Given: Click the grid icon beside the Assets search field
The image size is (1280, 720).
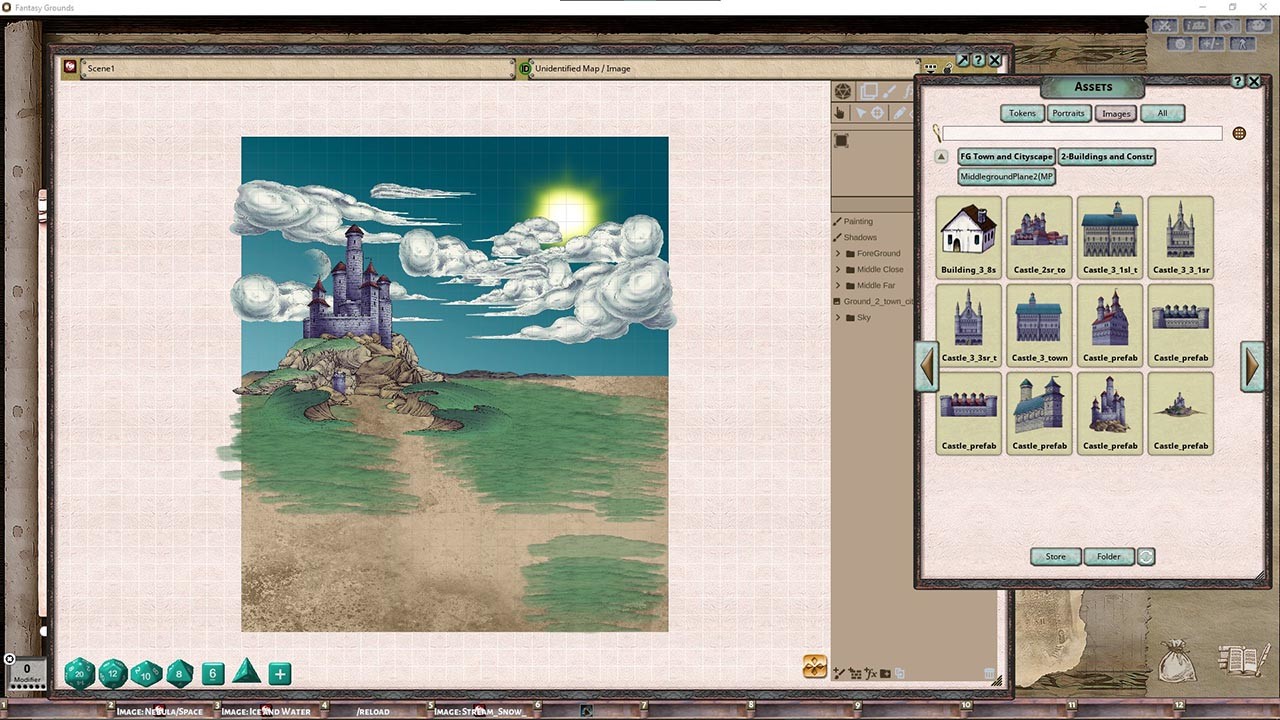Looking at the screenshot, I should [x=1238, y=133].
